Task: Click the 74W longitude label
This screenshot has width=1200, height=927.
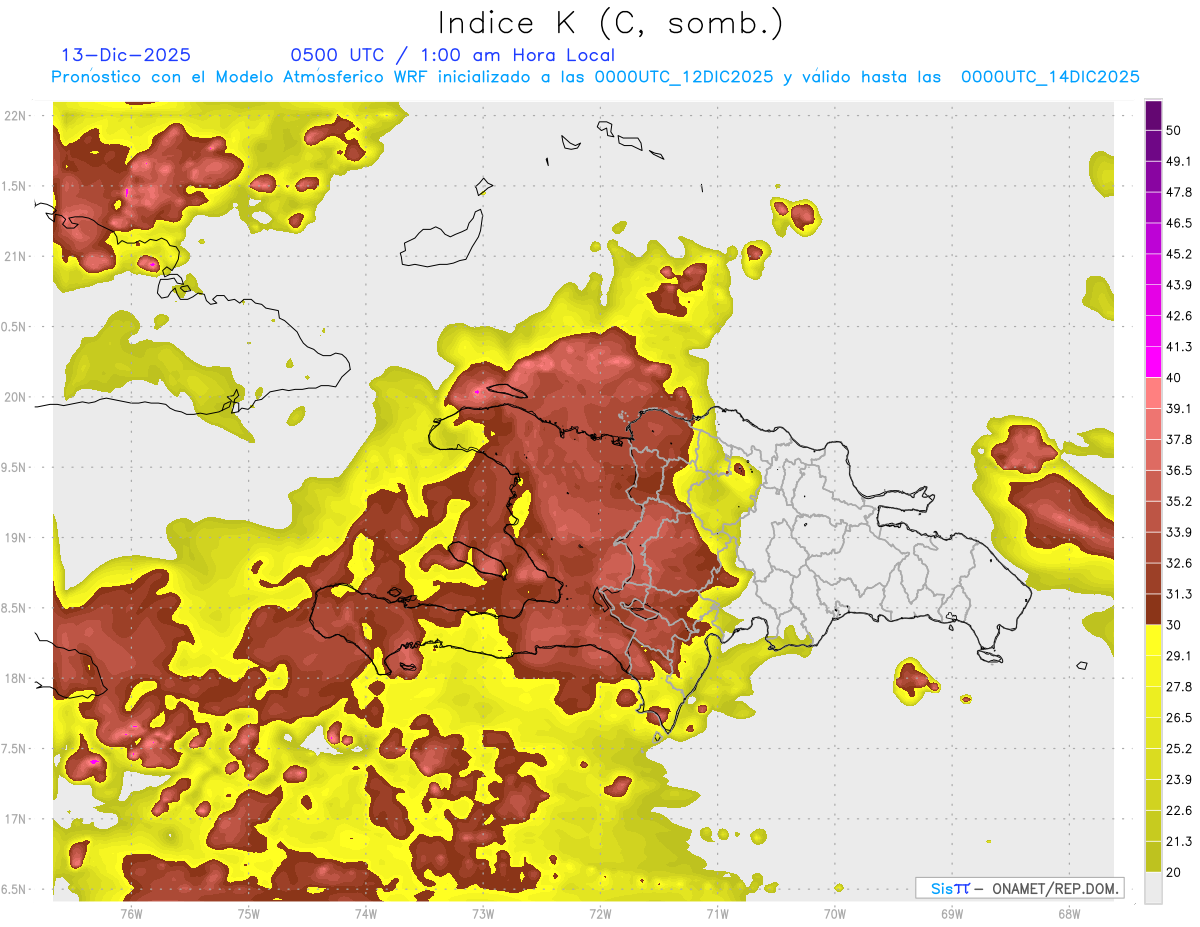Action: (x=366, y=913)
